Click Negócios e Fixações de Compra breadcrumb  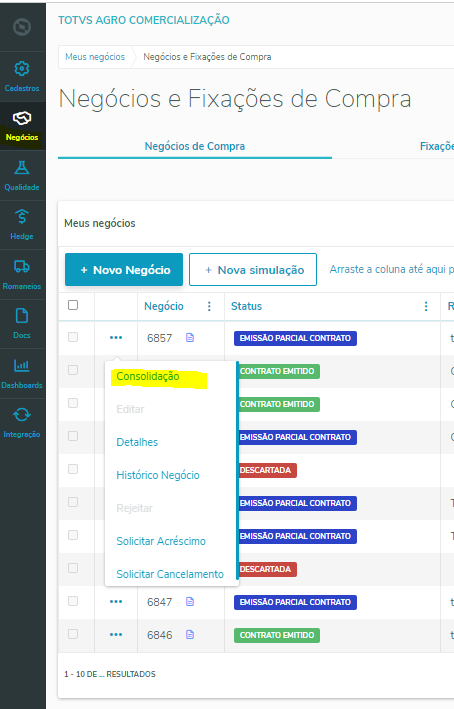click(x=207, y=57)
